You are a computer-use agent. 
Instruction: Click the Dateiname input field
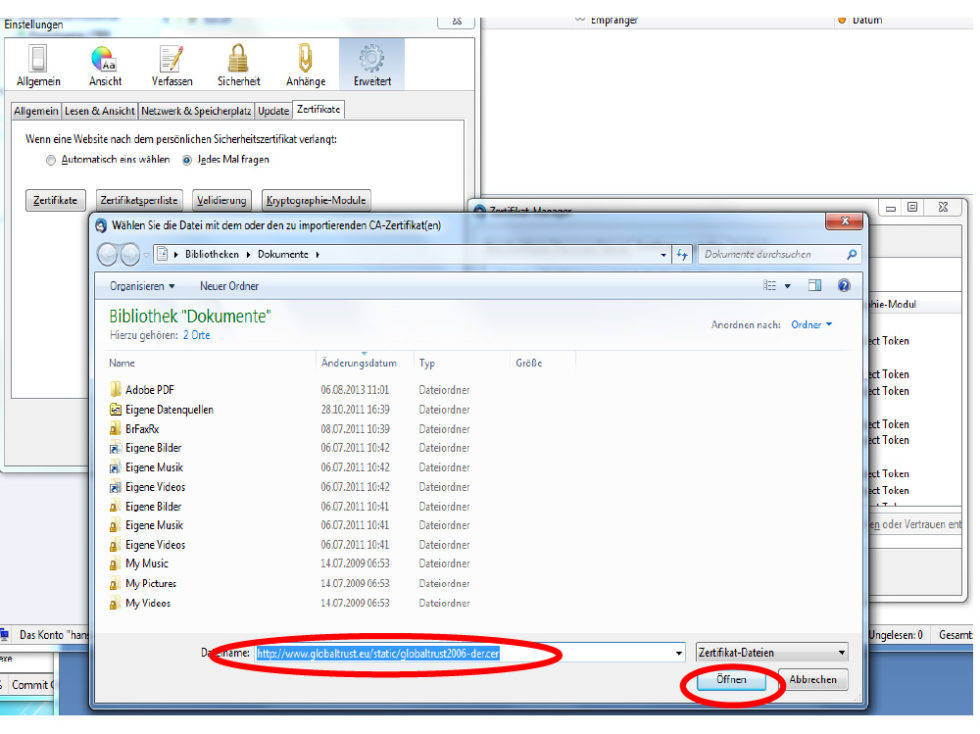tap(465, 653)
